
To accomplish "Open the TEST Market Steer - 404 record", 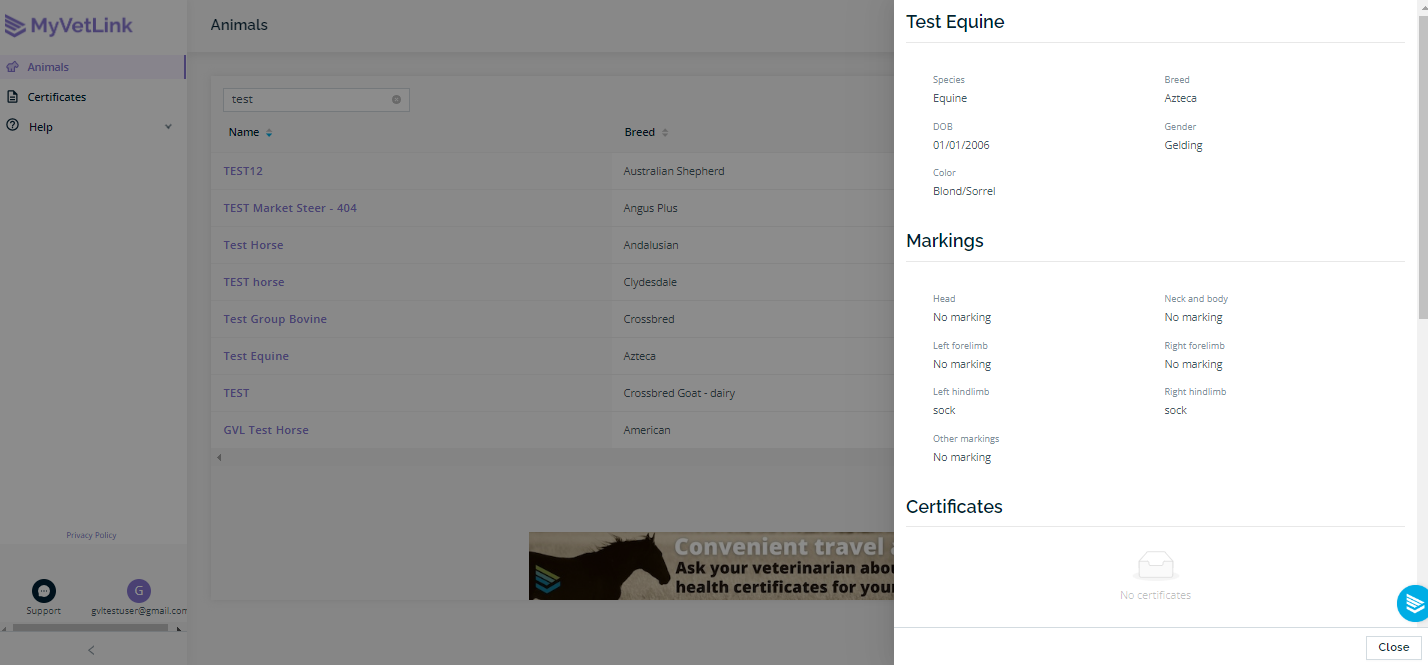I will (x=290, y=208).
